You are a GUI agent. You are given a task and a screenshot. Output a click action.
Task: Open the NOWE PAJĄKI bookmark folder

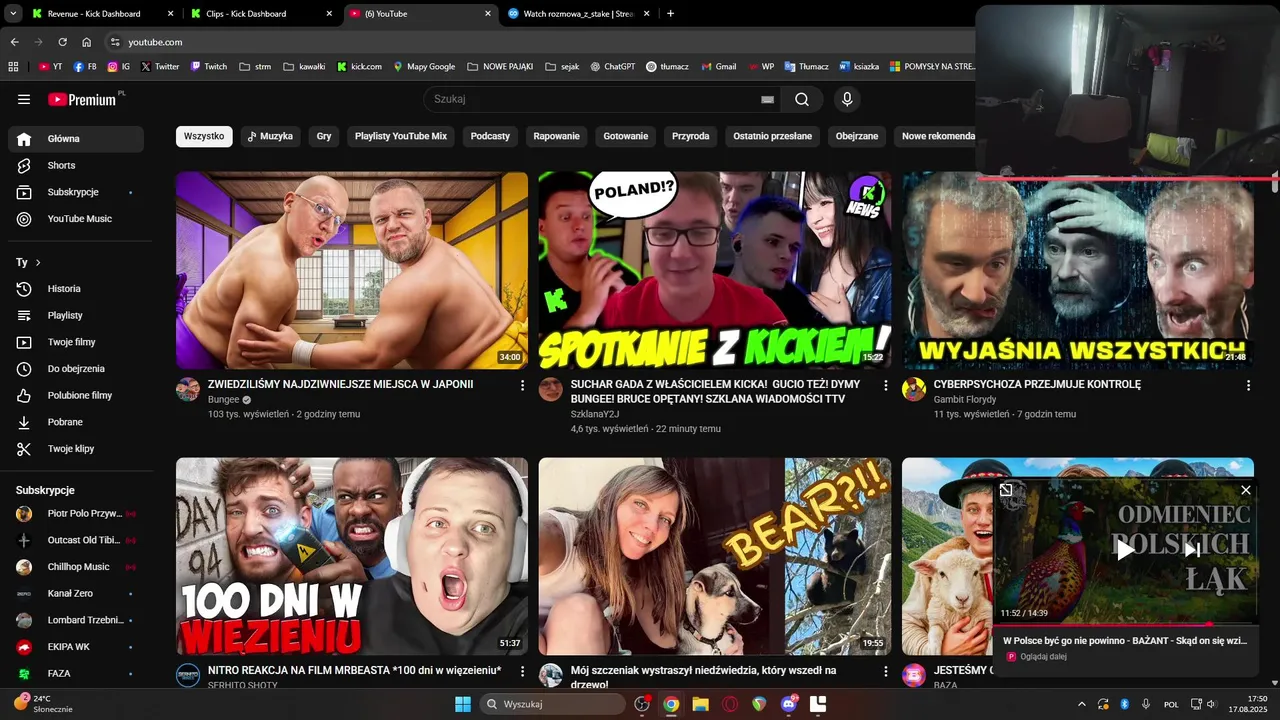point(502,67)
